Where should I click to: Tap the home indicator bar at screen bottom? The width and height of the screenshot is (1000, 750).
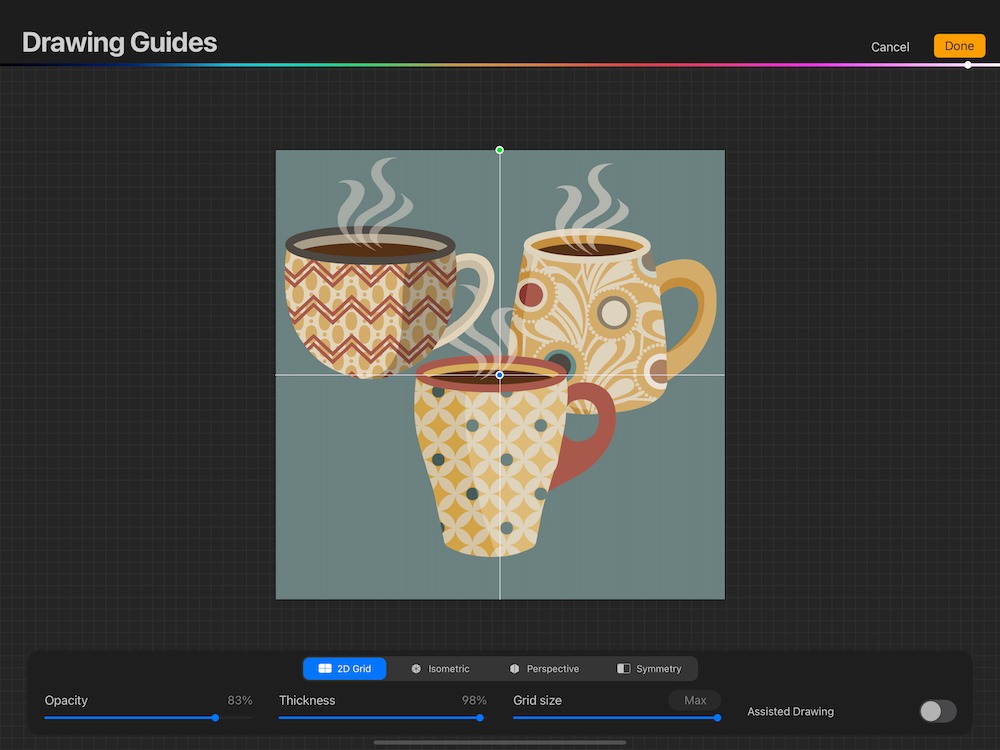point(500,743)
